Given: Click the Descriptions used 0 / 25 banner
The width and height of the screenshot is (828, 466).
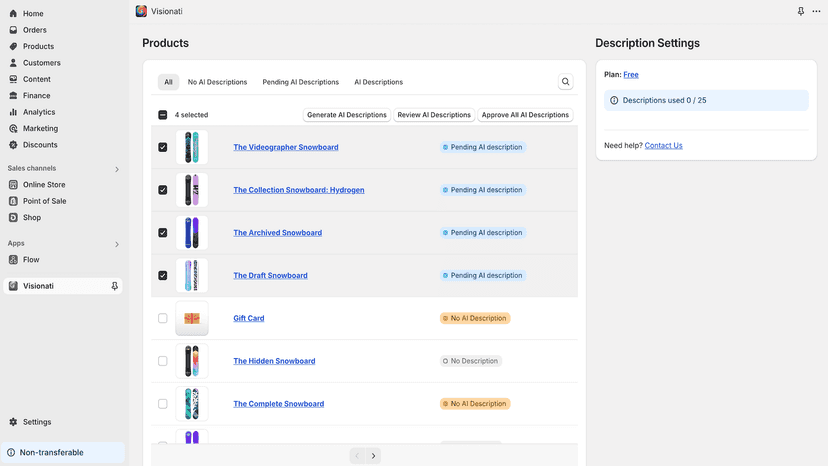Looking at the screenshot, I should point(706,100).
